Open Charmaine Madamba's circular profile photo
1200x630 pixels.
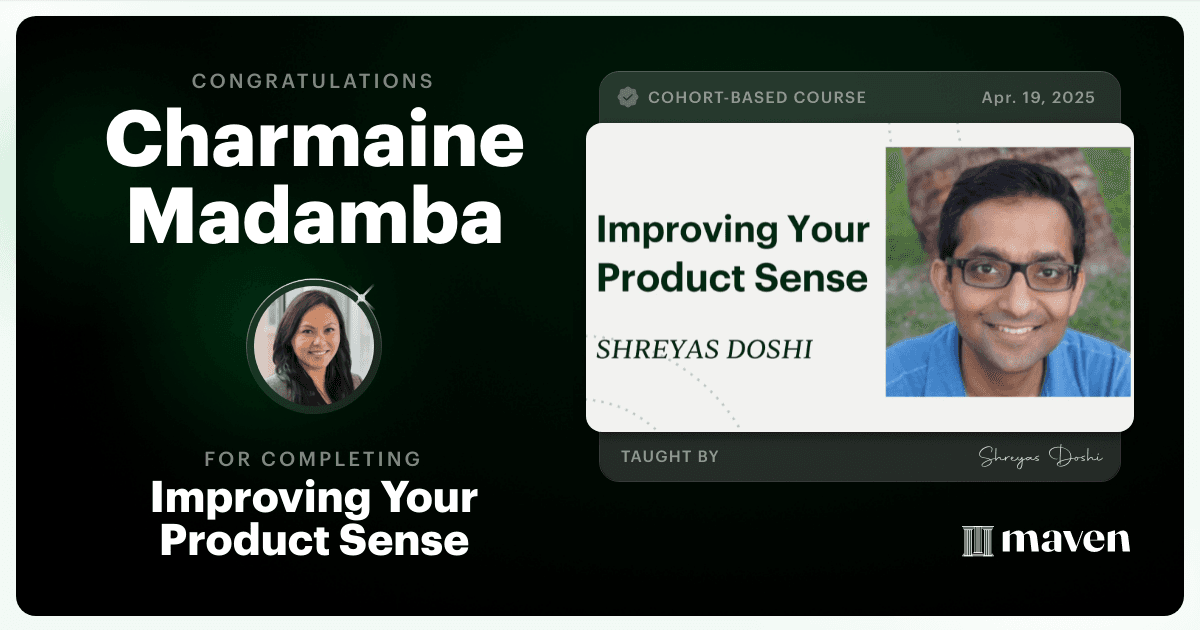click(x=313, y=346)
